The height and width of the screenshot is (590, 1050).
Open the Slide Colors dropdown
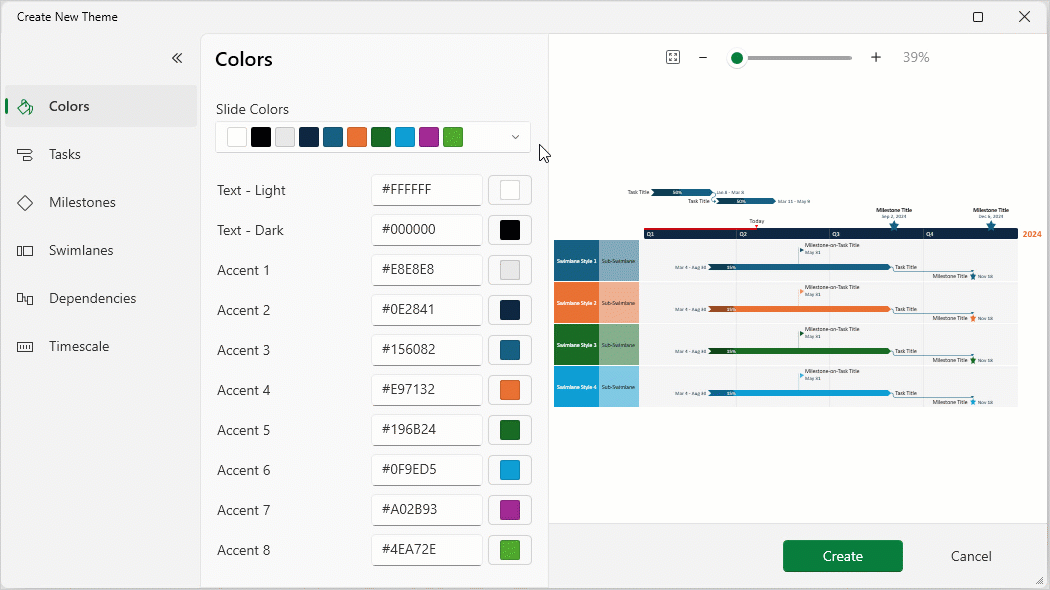pyautogui.click(x=515, y=136)
